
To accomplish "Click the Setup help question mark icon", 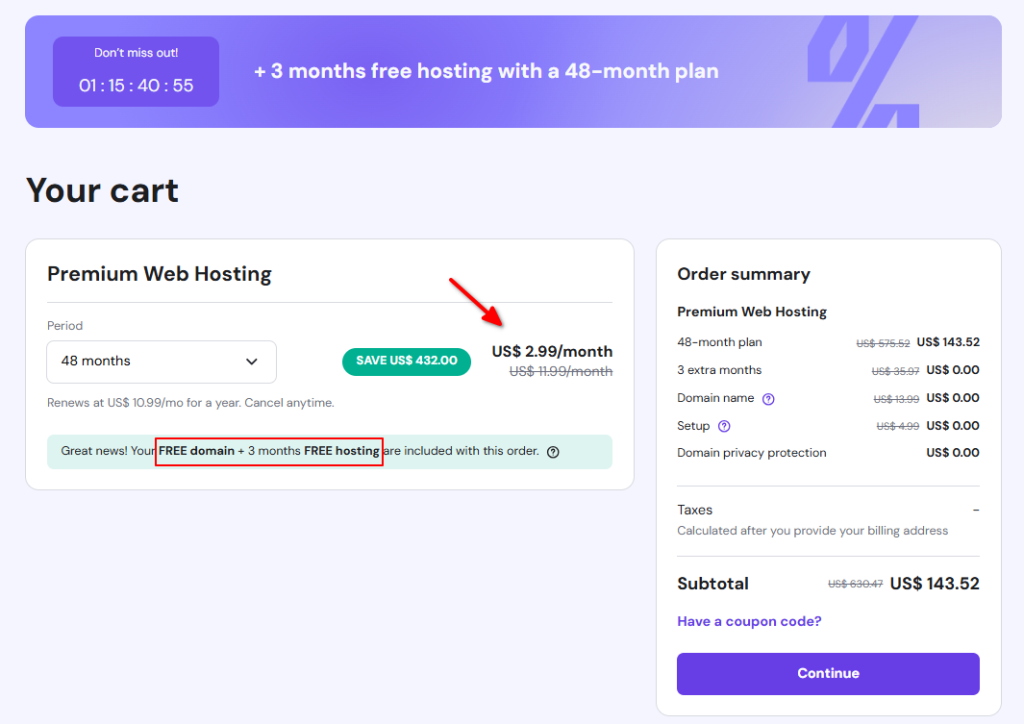I will pos(724,426).
